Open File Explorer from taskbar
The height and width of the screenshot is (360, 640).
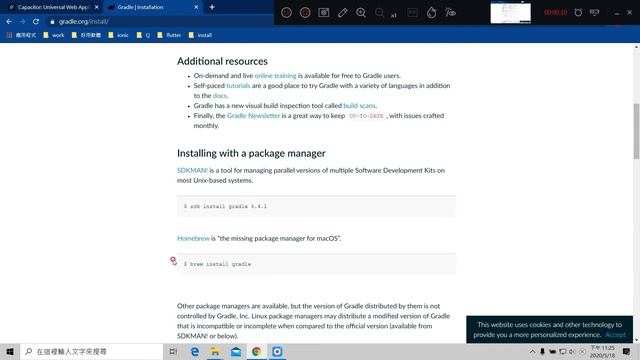(x=215, y=351)
